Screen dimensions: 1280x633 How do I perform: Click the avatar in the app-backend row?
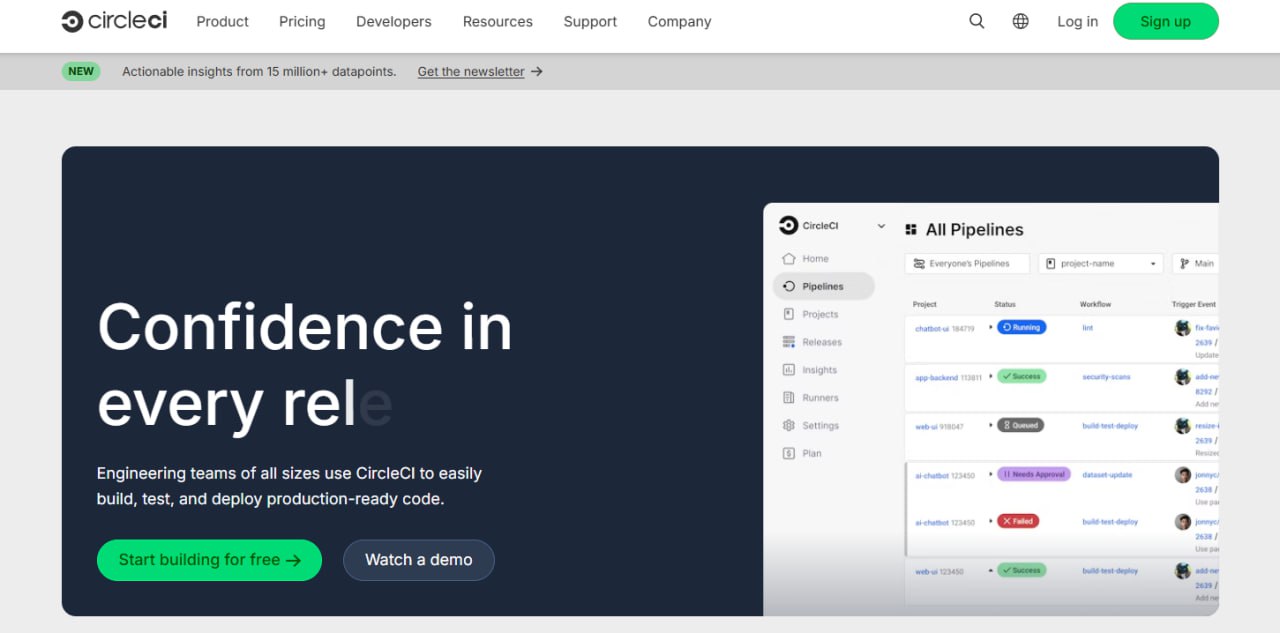pos(1183,377)
